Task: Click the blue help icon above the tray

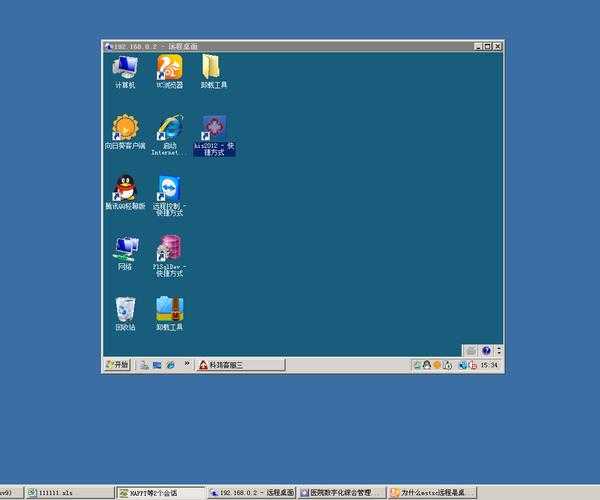Action: tap(486, 351)
